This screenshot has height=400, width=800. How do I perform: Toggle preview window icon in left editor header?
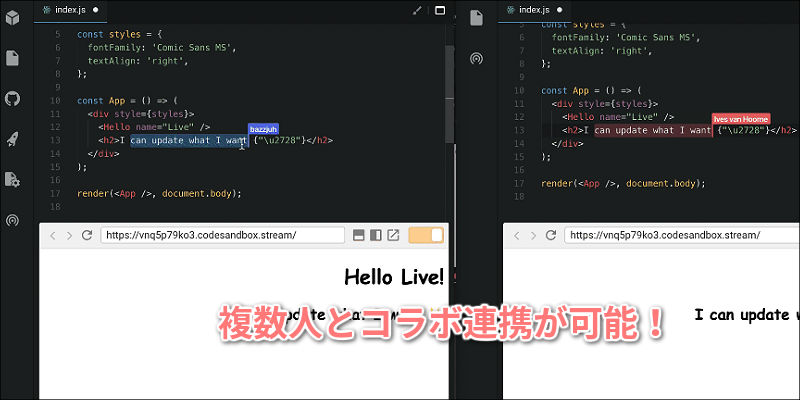coord(440,10)
